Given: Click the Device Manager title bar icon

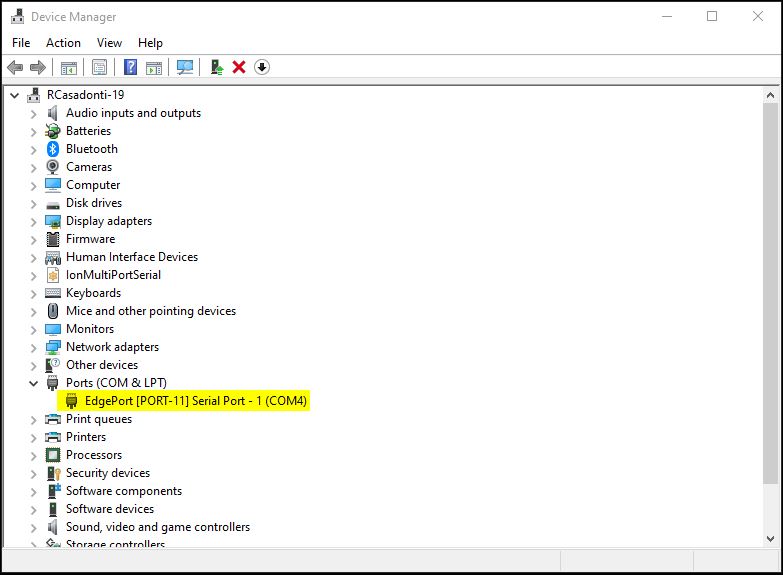Looking at the screenshot, I should (x=17, y=16).
